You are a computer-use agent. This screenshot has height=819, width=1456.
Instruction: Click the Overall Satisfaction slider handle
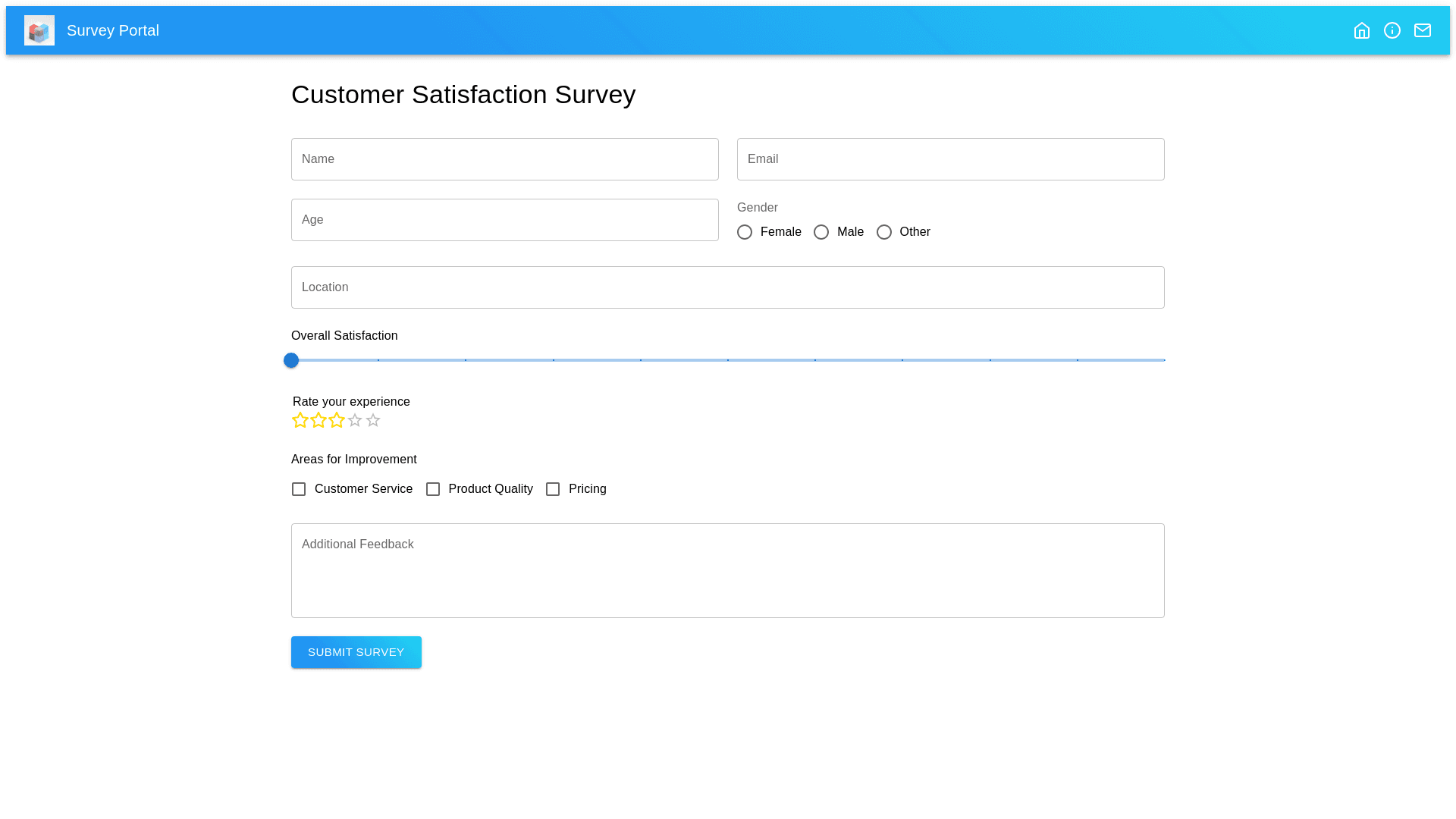[291, 360]
